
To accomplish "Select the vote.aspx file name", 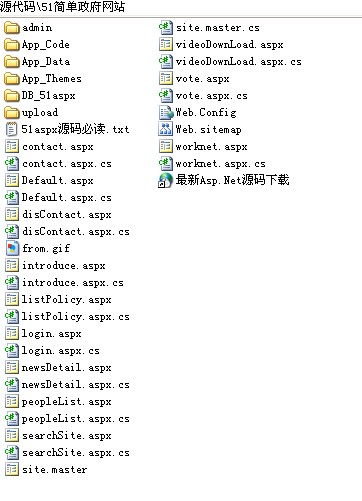I will (203, 79).
